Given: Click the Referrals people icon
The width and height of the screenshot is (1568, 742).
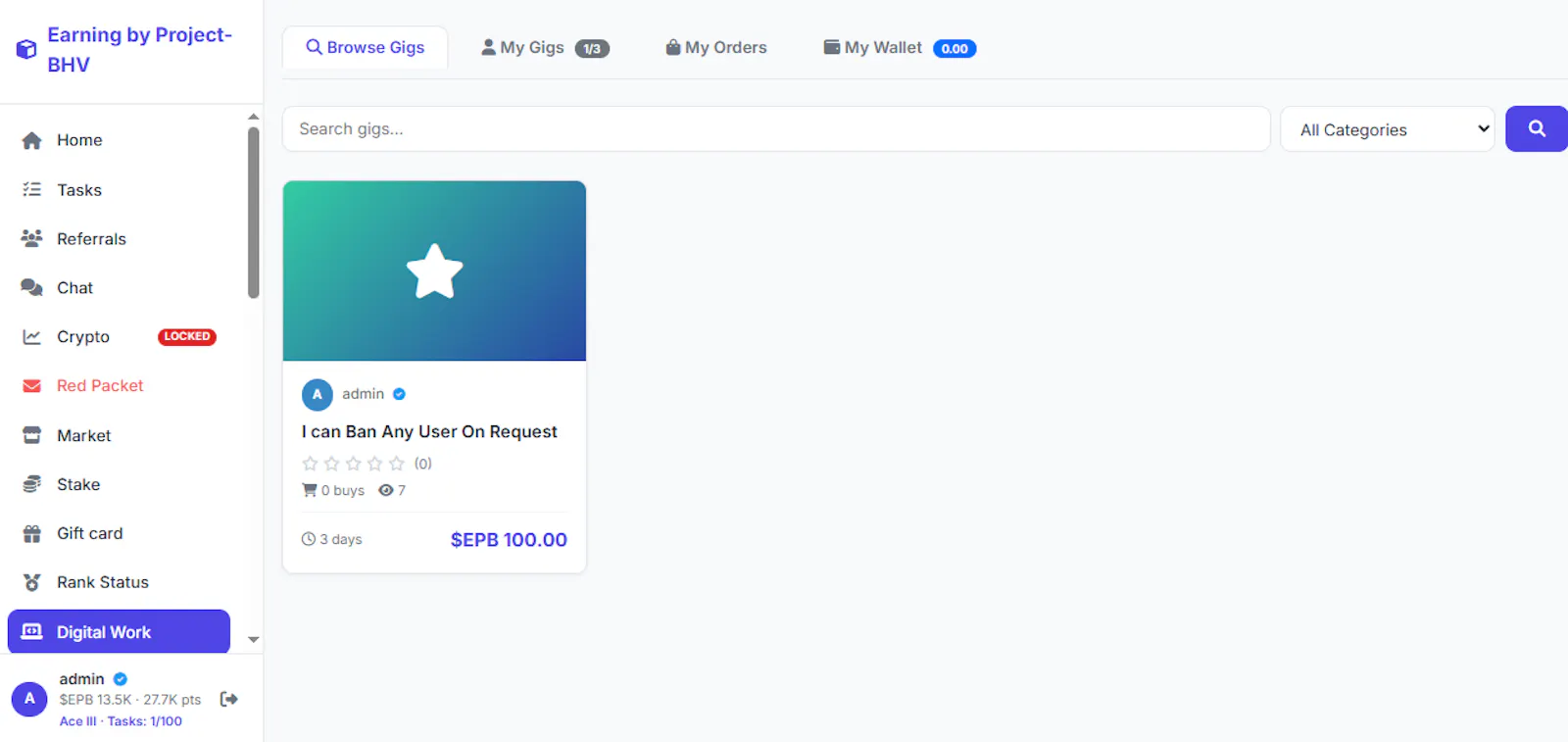Looking at the screenshot, I should [x=31, y=238].
